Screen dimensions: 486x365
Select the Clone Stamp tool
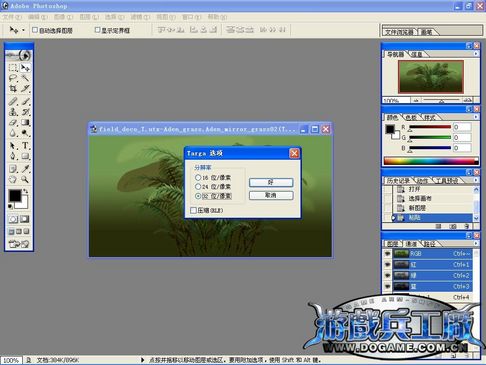pyautogui.click(x=13, y=112)
